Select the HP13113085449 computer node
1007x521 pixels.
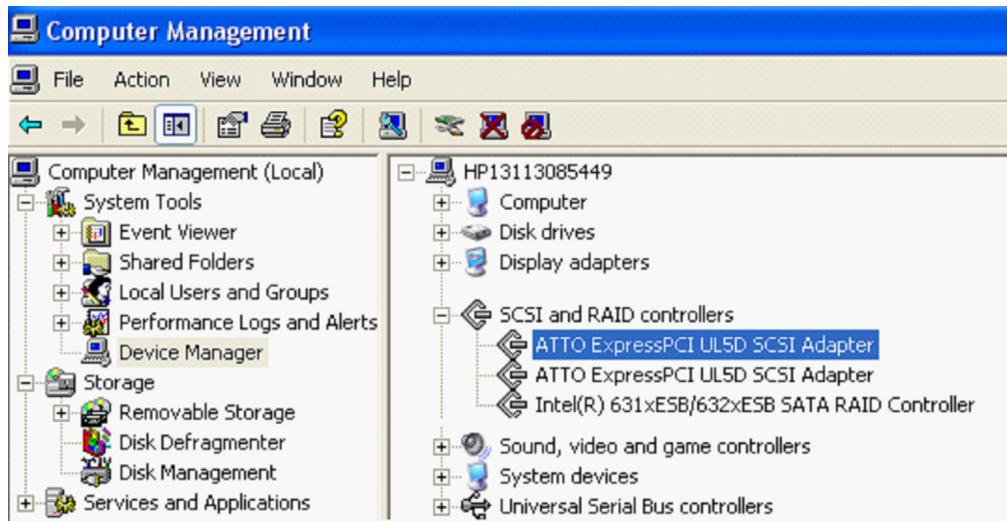click(538, 172)
